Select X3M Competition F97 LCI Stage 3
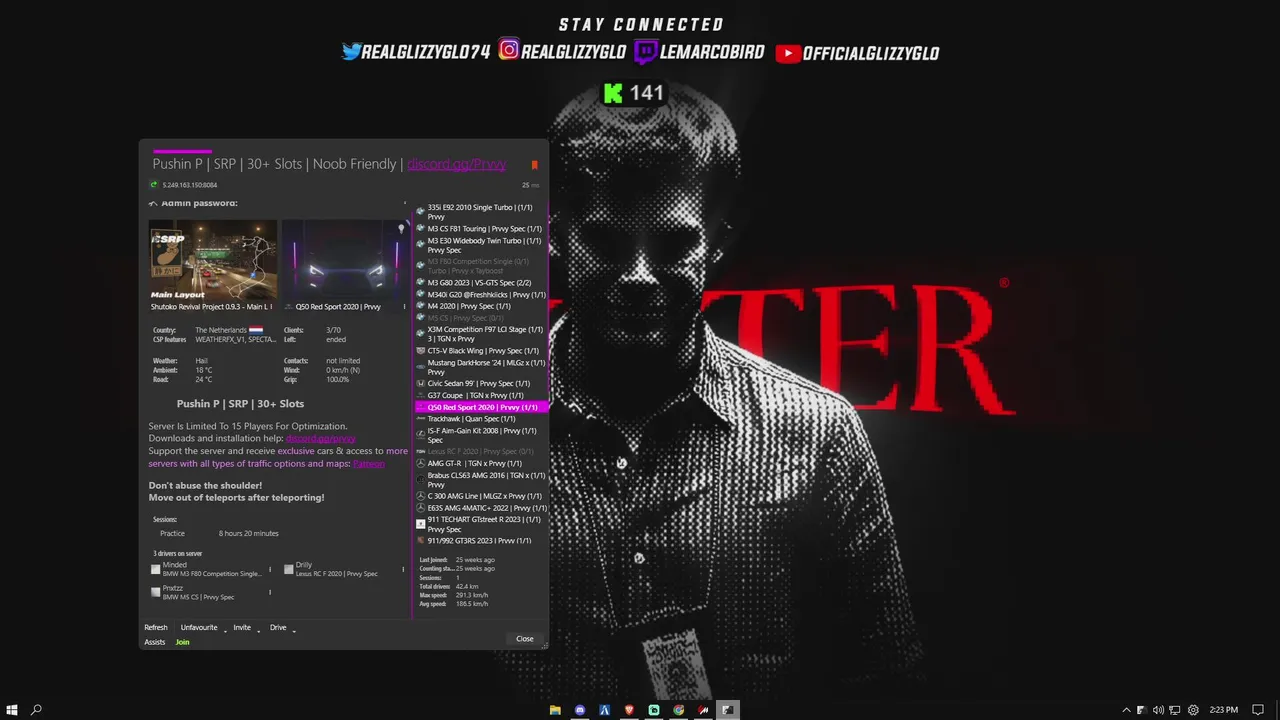Viewport: 1280px width, 720px height. point(481,334)
